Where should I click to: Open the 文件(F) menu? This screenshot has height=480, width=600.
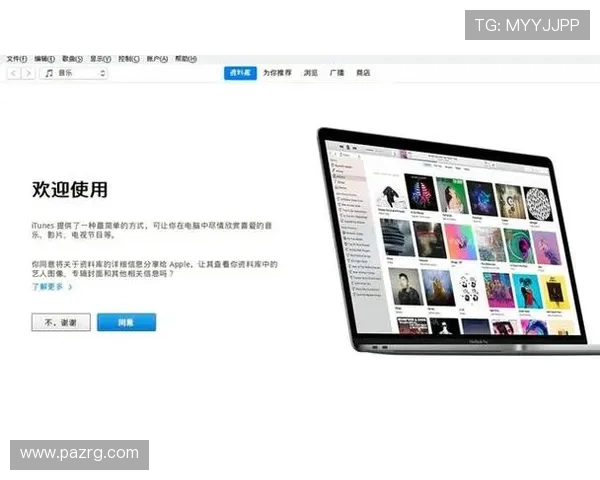pyautogui.click(x=17, y=59)
